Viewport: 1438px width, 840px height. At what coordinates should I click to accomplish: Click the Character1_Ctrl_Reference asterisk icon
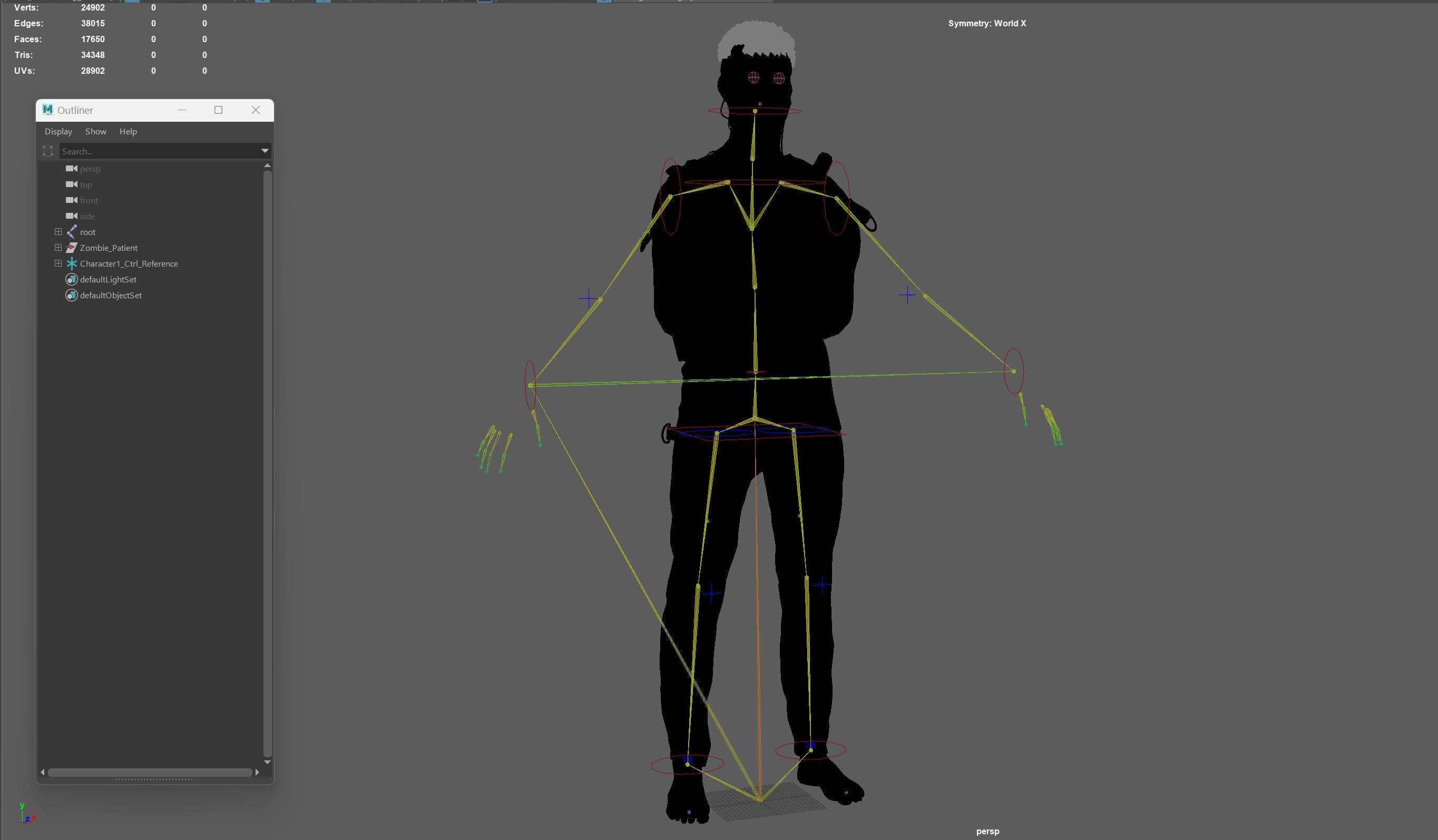point(71,263)
